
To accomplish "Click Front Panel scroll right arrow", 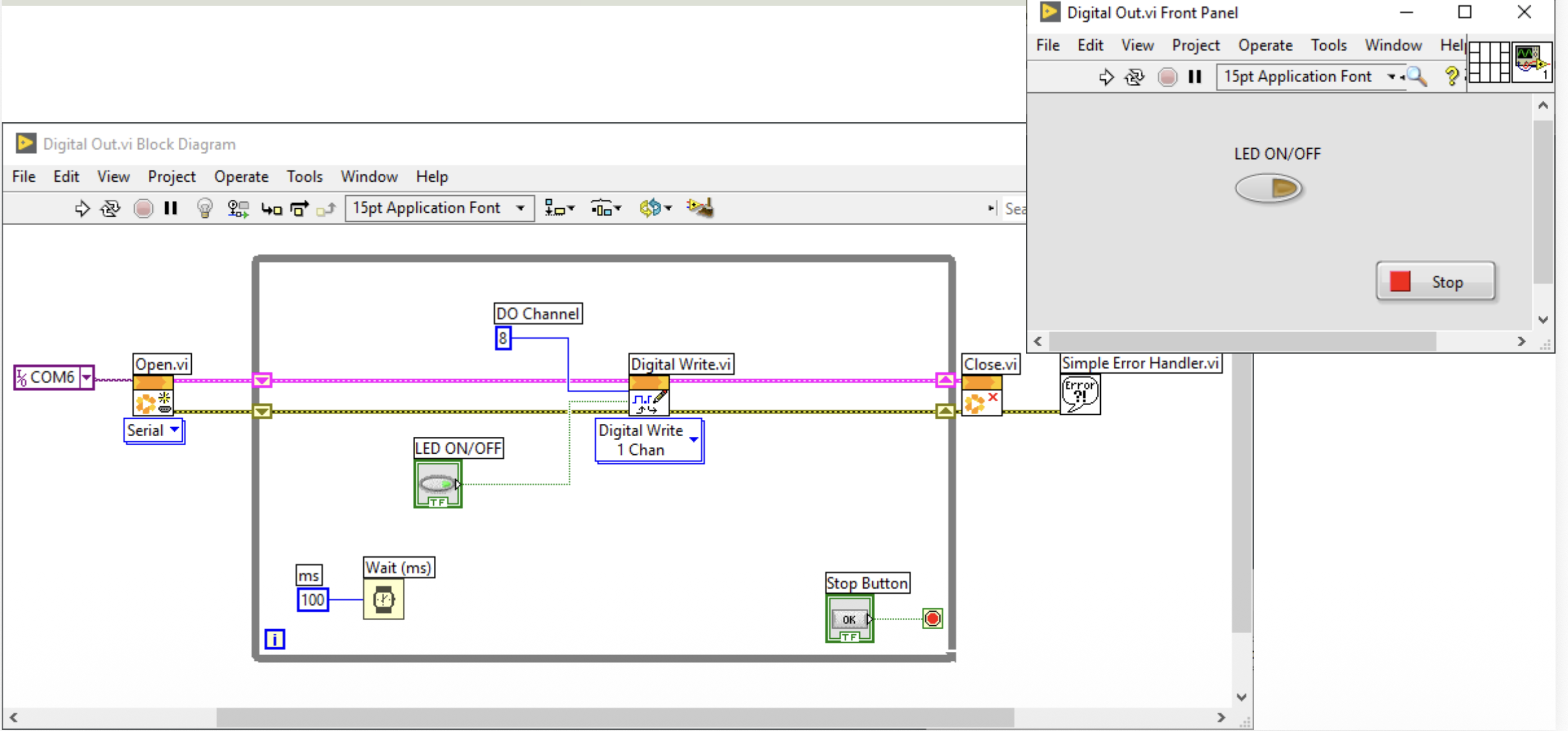I will pos(1521,342).
